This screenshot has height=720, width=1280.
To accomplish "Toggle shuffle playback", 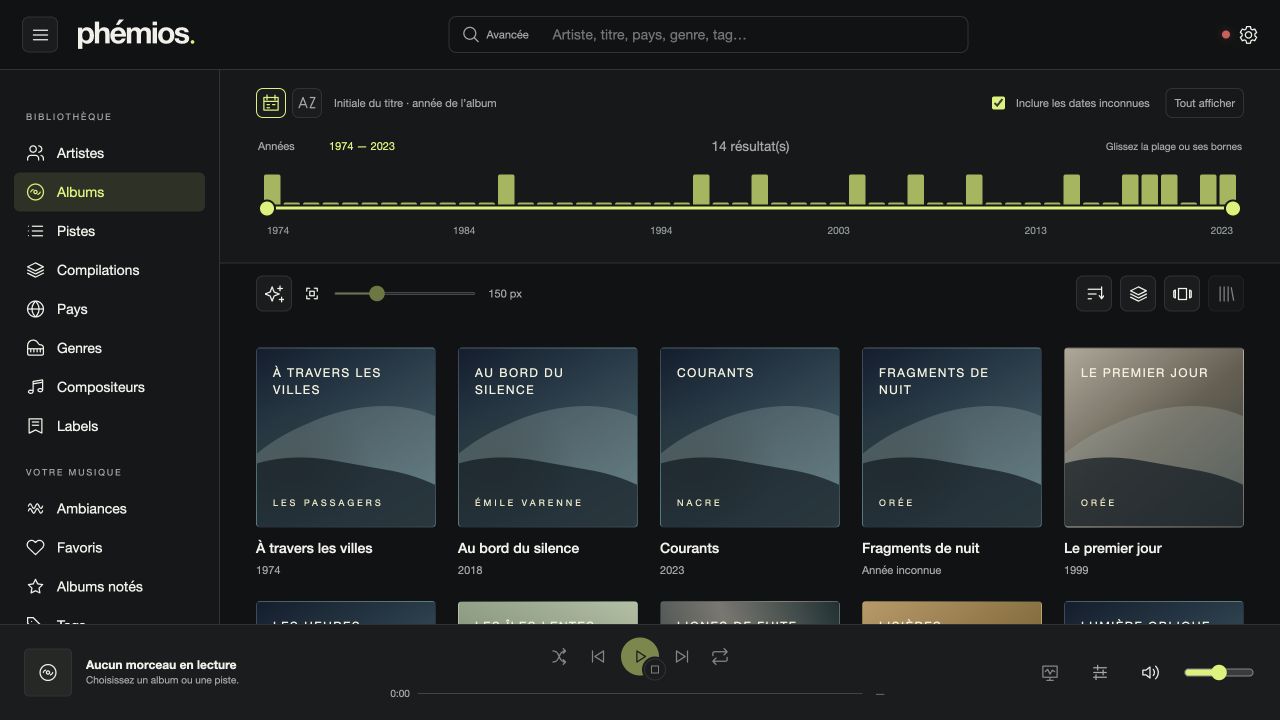I will pyautogui.click(x=559, y=657).
